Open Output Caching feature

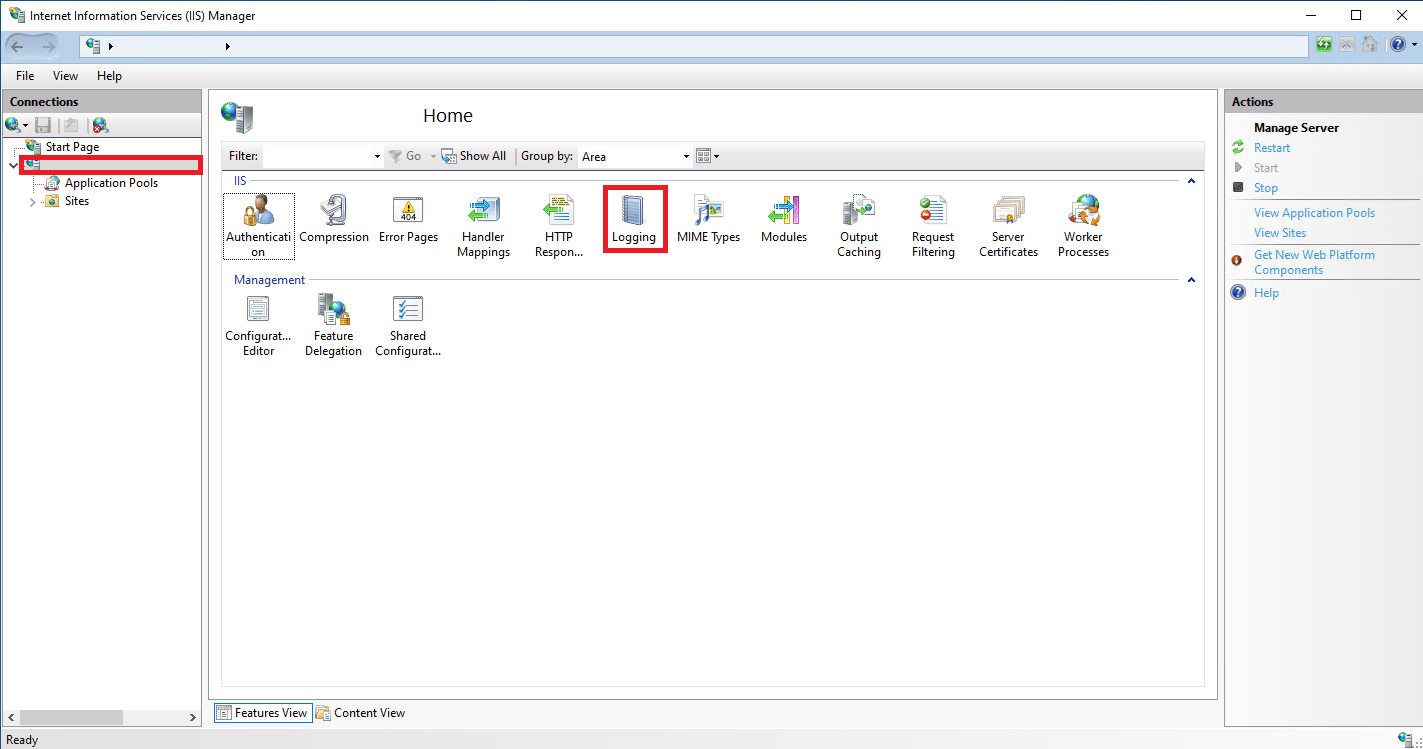click(858, 227)
